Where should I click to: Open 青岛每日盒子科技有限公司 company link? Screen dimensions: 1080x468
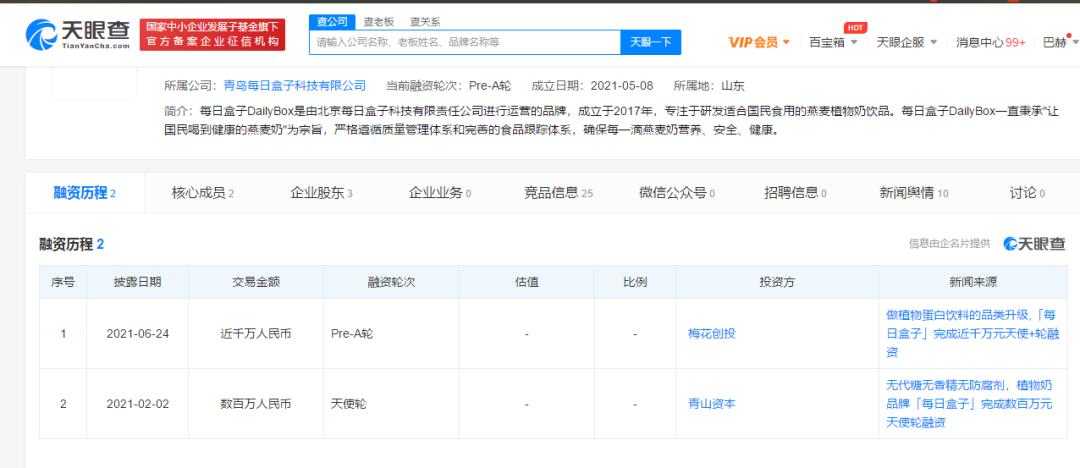point(295,86)
